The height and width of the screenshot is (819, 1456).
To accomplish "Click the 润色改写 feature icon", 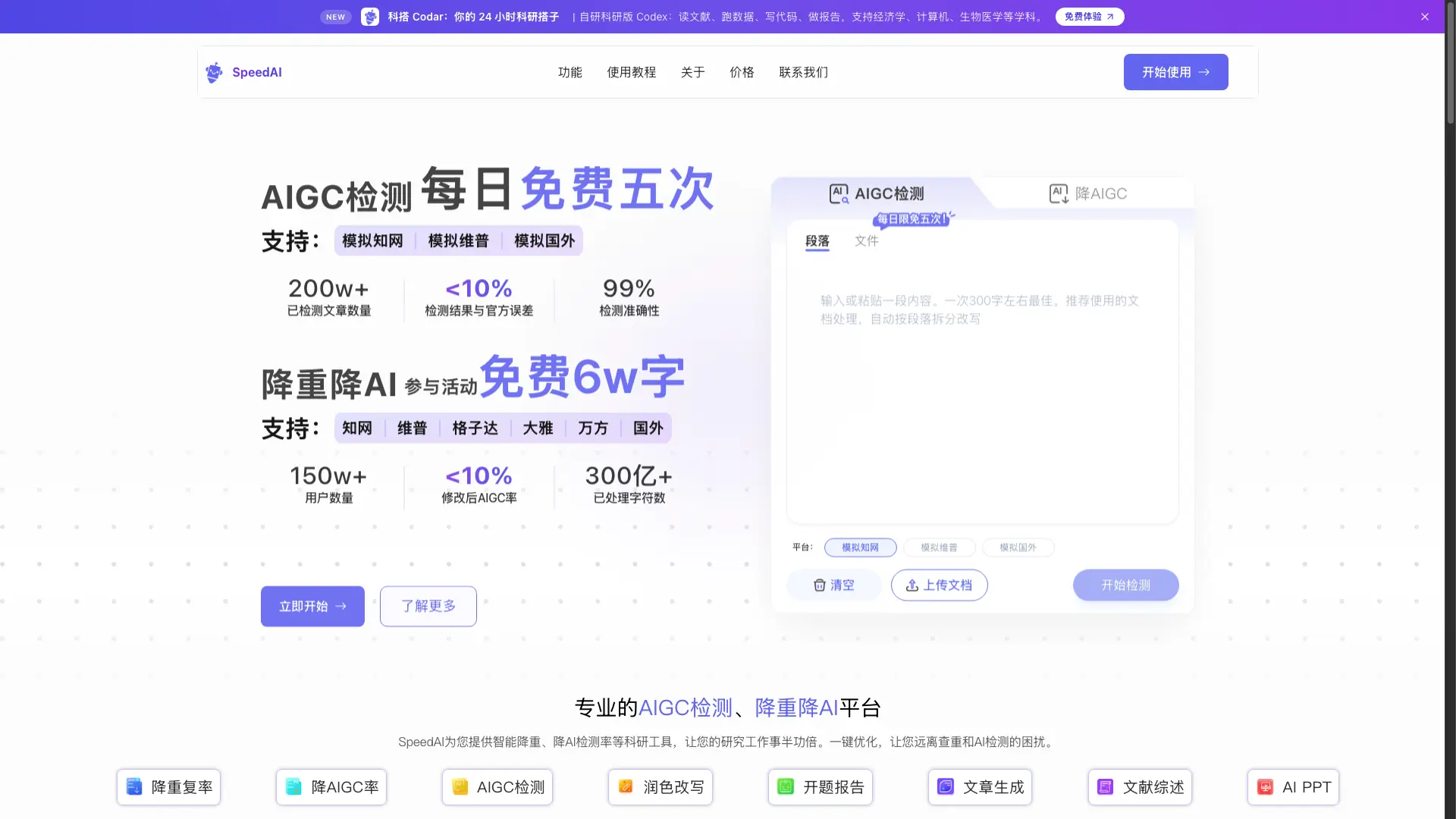I will pos(626,787).
